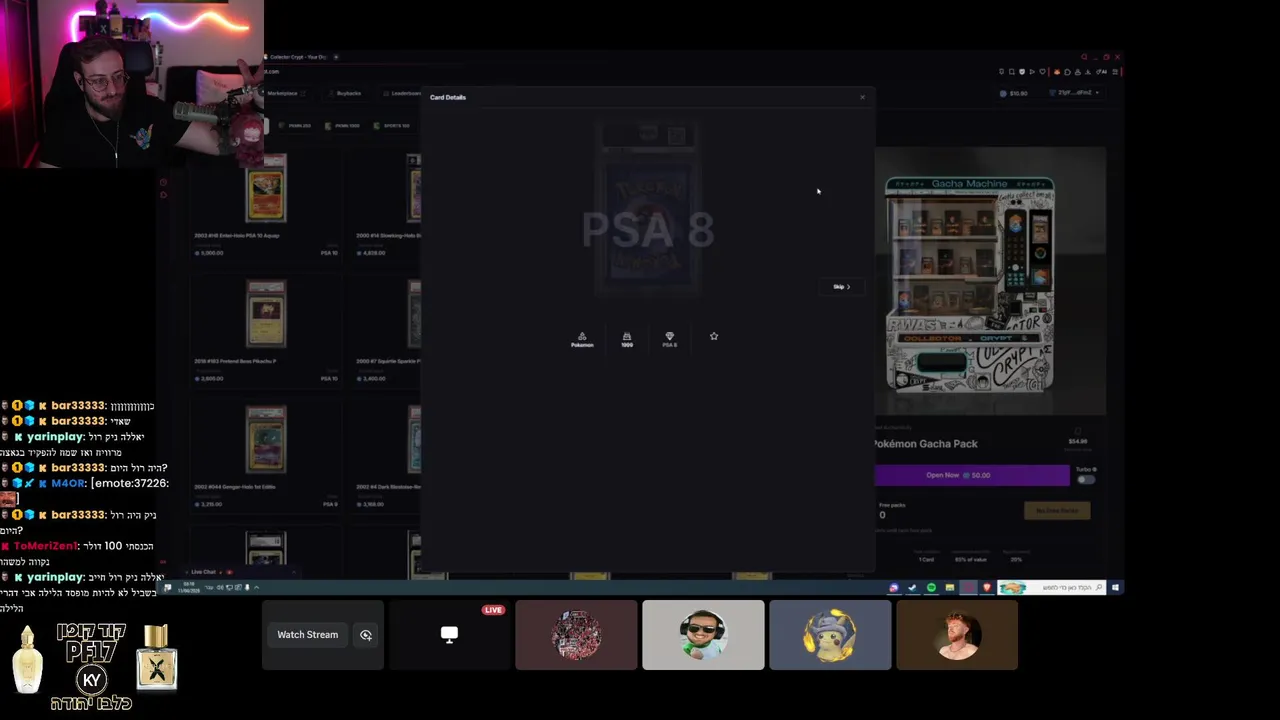Click the pop-out icon beside Watch Stream
The height and width of the screenshot is (720, 1280).
[366, 635]
